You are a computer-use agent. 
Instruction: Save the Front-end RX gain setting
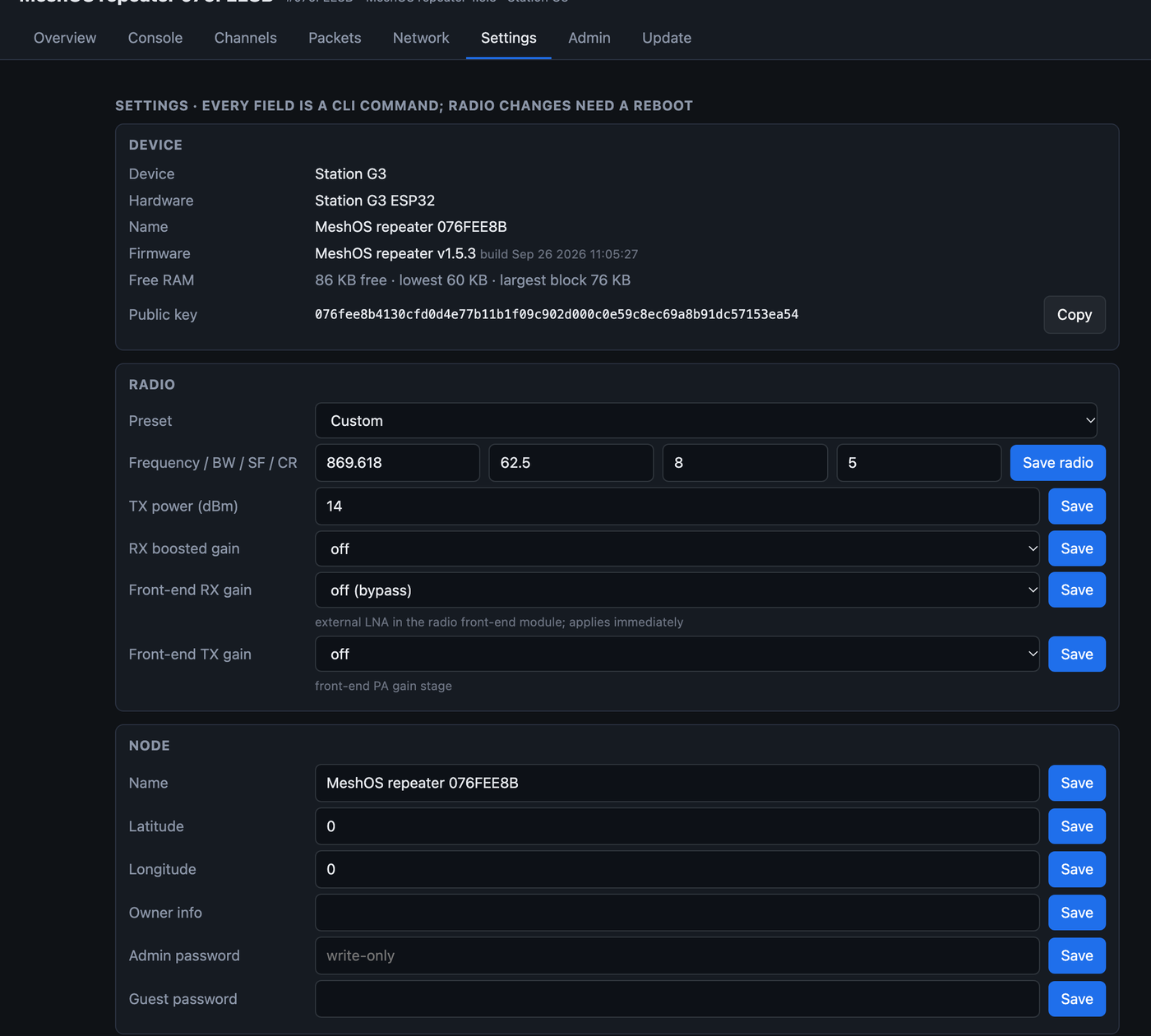point(1076,590)
